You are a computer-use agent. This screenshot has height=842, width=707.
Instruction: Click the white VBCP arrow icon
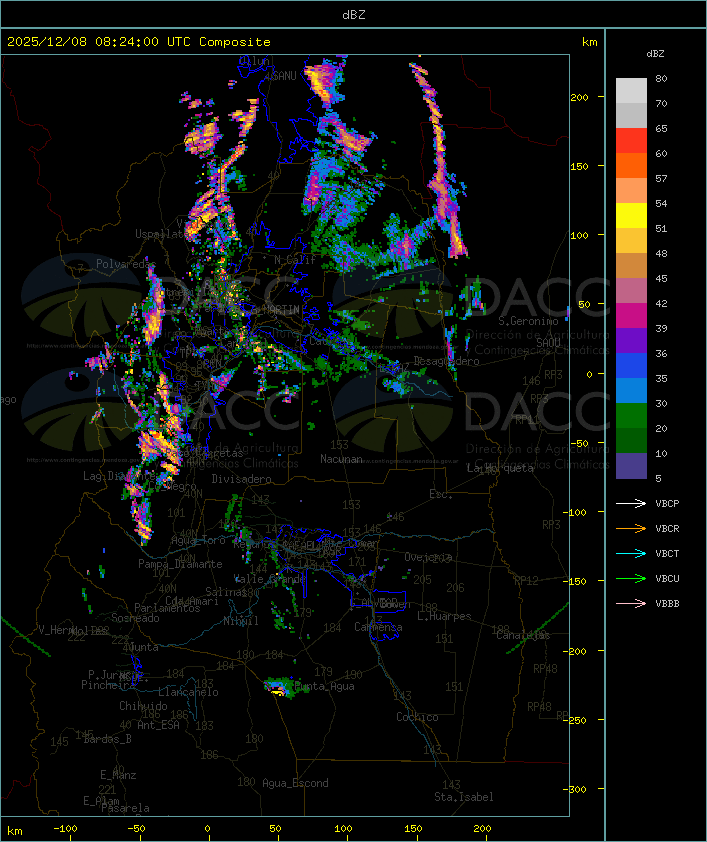[631, 504]
